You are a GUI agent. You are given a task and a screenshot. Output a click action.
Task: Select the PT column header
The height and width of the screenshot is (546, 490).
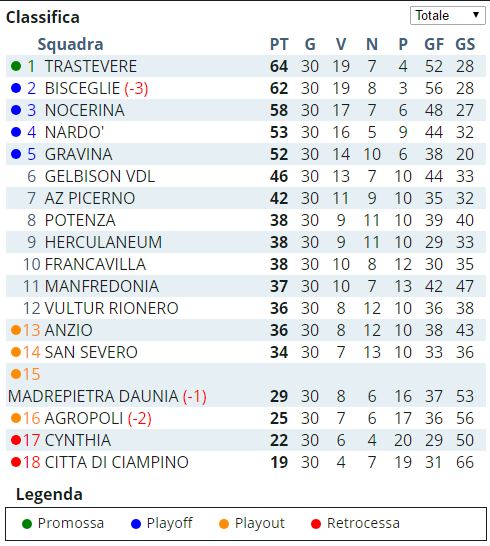pos(279,44)
